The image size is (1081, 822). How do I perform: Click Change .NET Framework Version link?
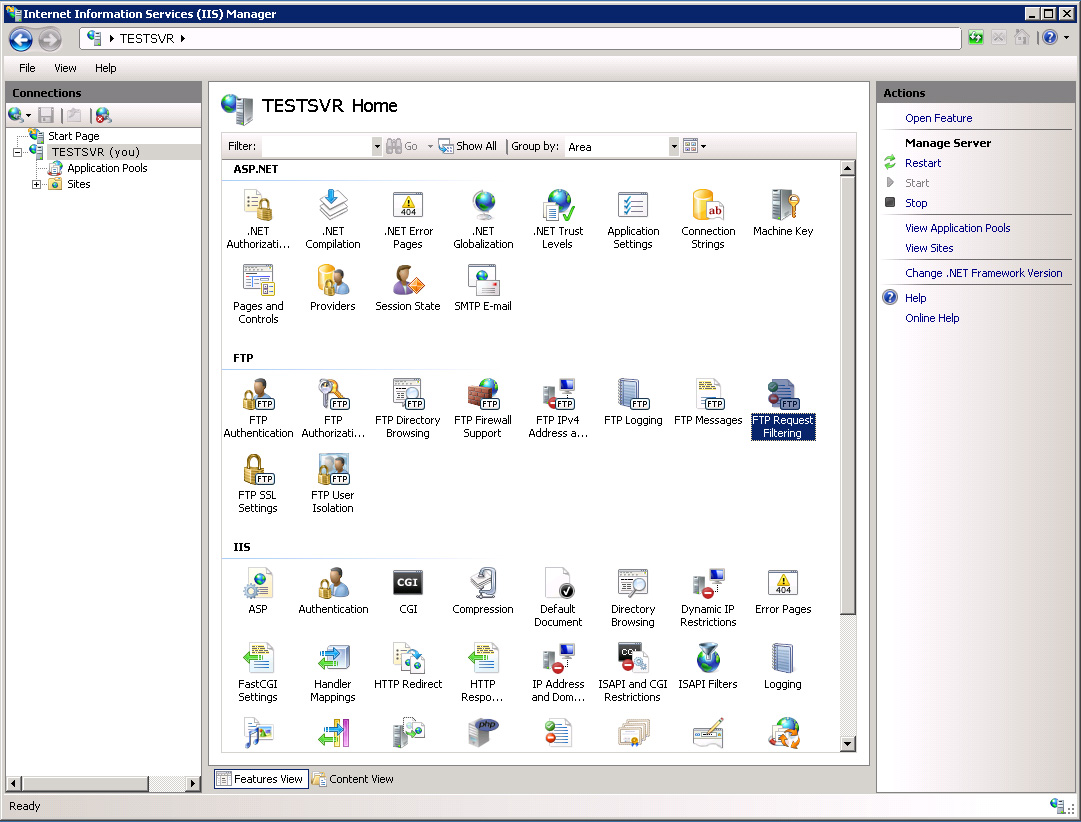[x=983, y=273]
